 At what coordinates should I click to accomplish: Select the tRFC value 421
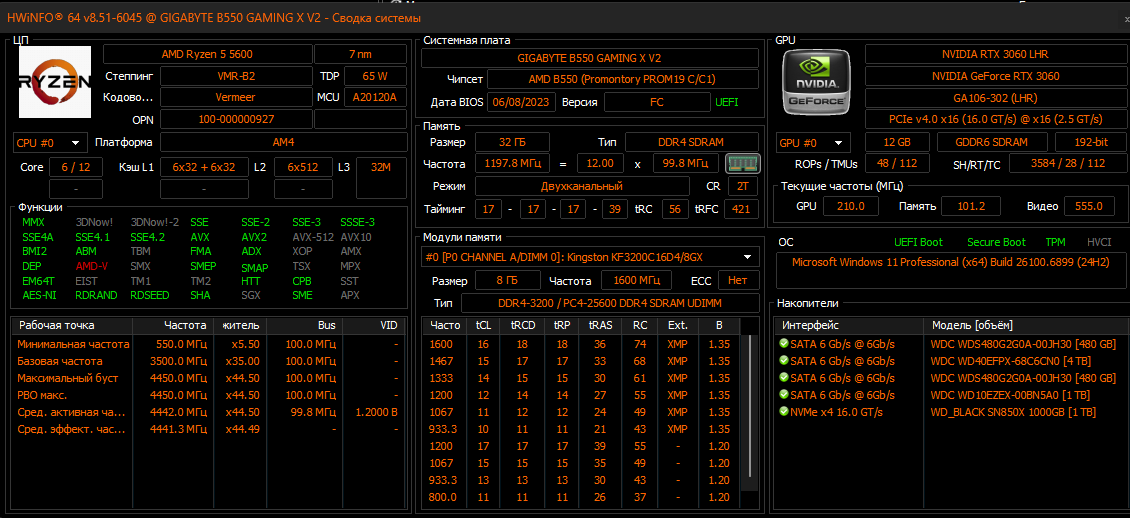[x=742, y=210]
